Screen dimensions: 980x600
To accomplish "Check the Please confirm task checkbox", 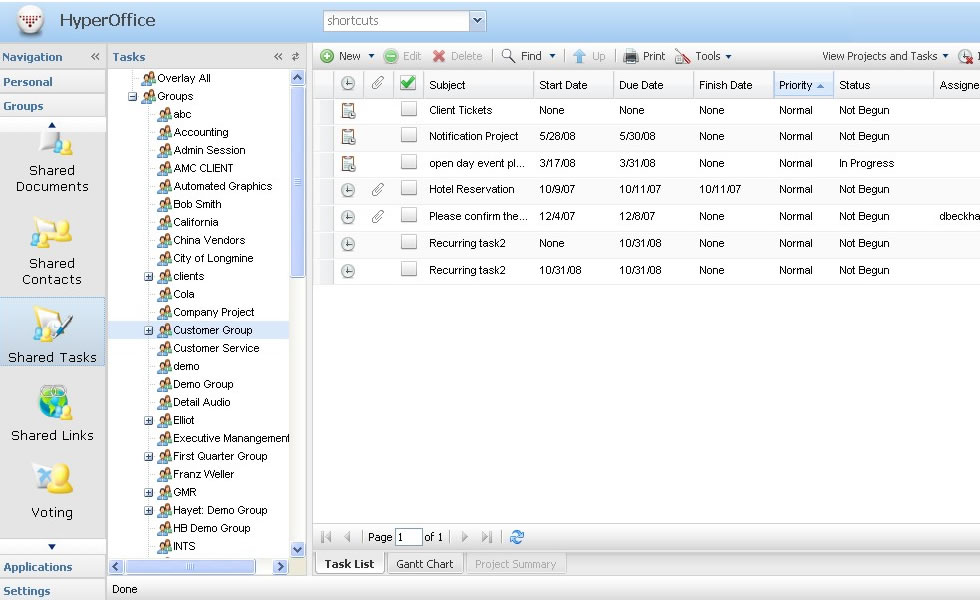I will pos(409,215).
